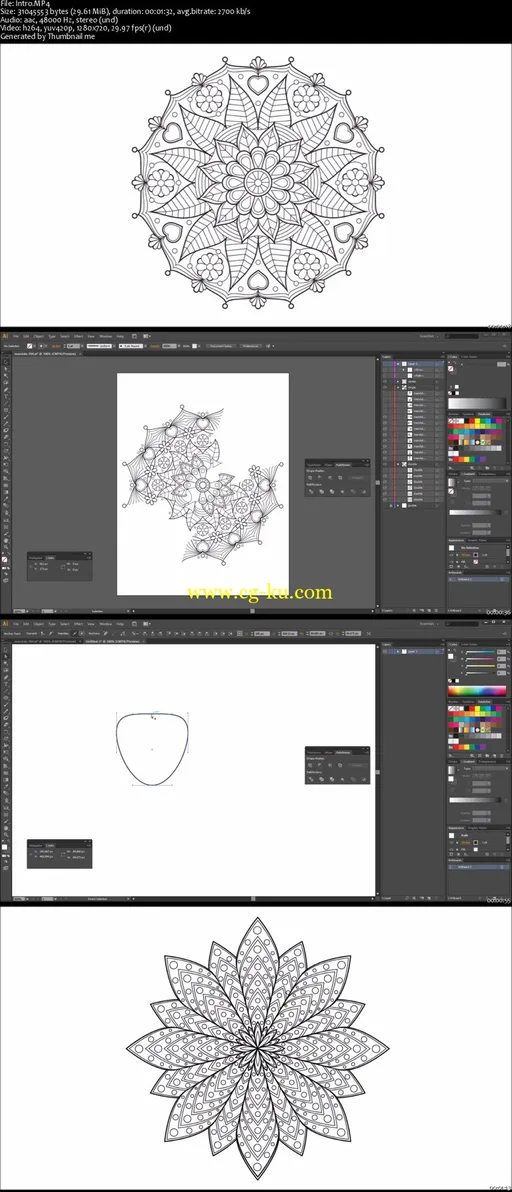Open Object menu in mandala Illustrator frame
This screenshot has width=512, height=1192.
click(x=39, y=337)
